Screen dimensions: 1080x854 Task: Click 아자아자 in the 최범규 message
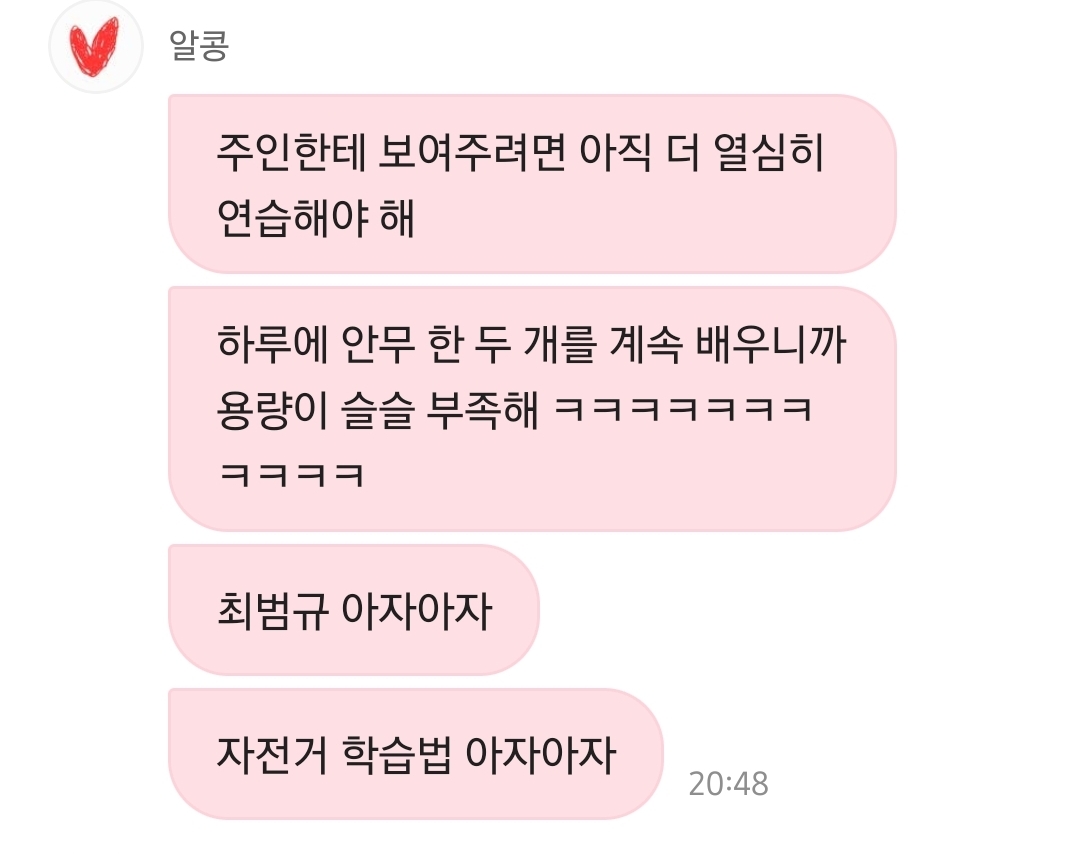tap(417, 610)
